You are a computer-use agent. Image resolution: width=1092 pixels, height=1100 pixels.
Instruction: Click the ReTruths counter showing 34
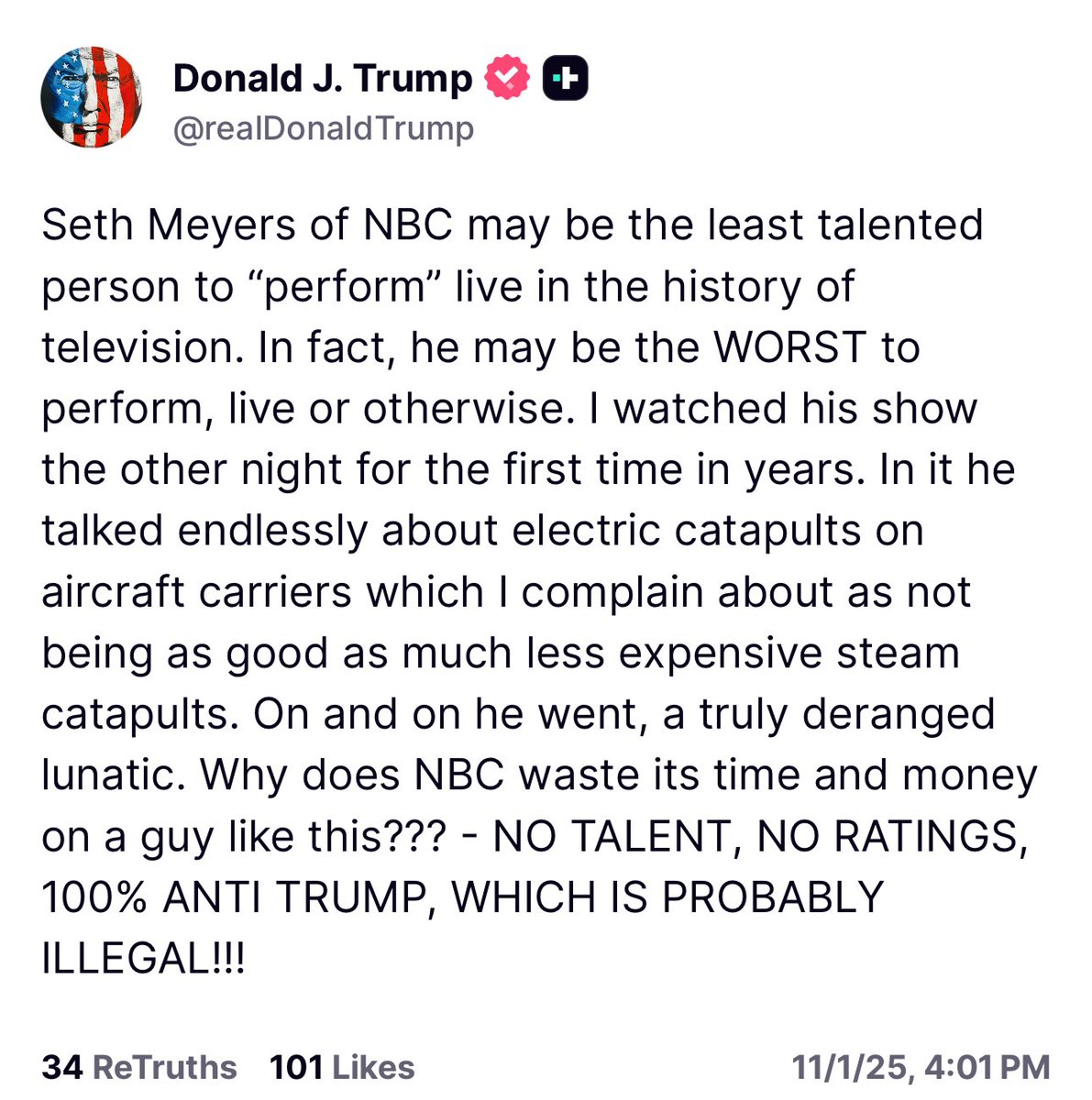pos(135,1067)
